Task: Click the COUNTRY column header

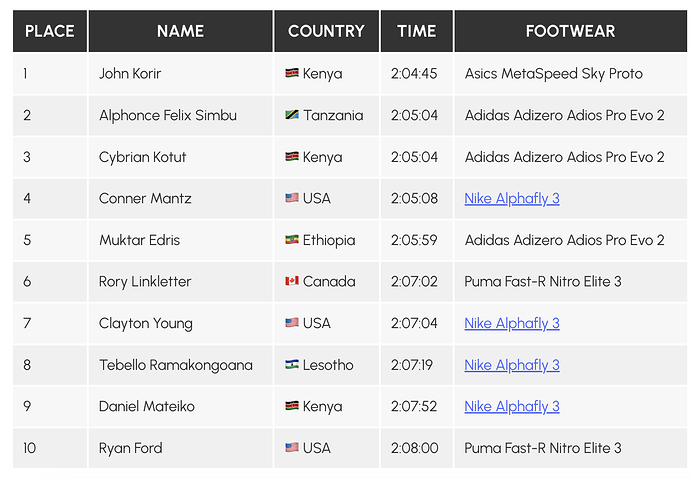Action: [326, 31]
